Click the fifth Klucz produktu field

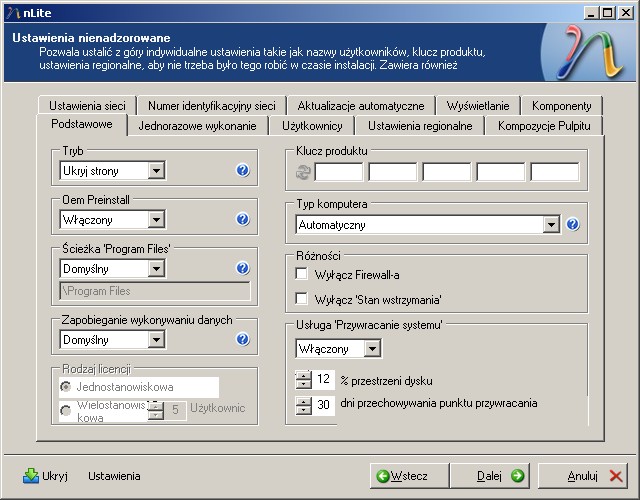pyautogui.click(x=554, y=172)
